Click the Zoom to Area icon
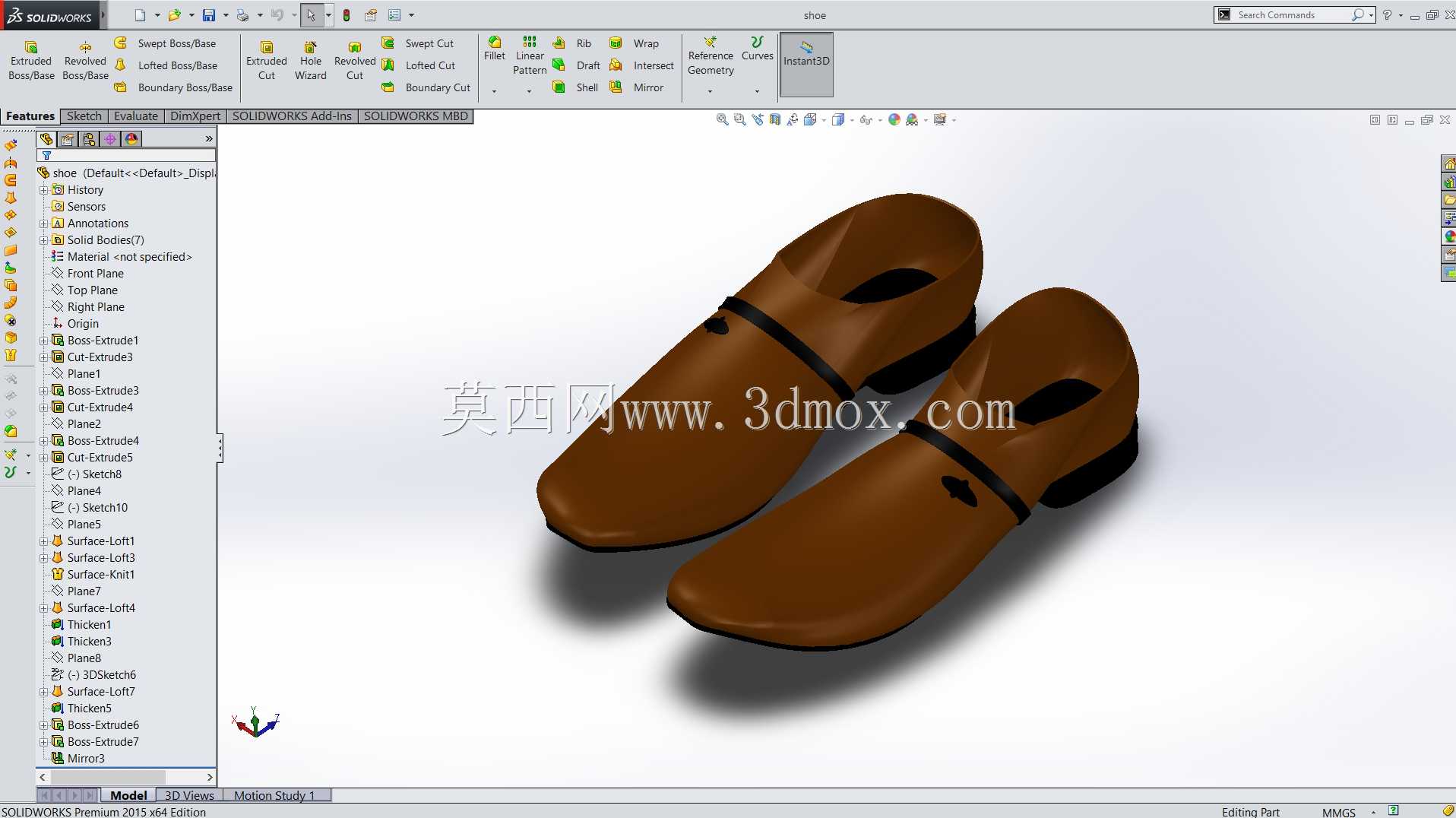The height and width of the screenshot is (818, 1456). [739, 119]
